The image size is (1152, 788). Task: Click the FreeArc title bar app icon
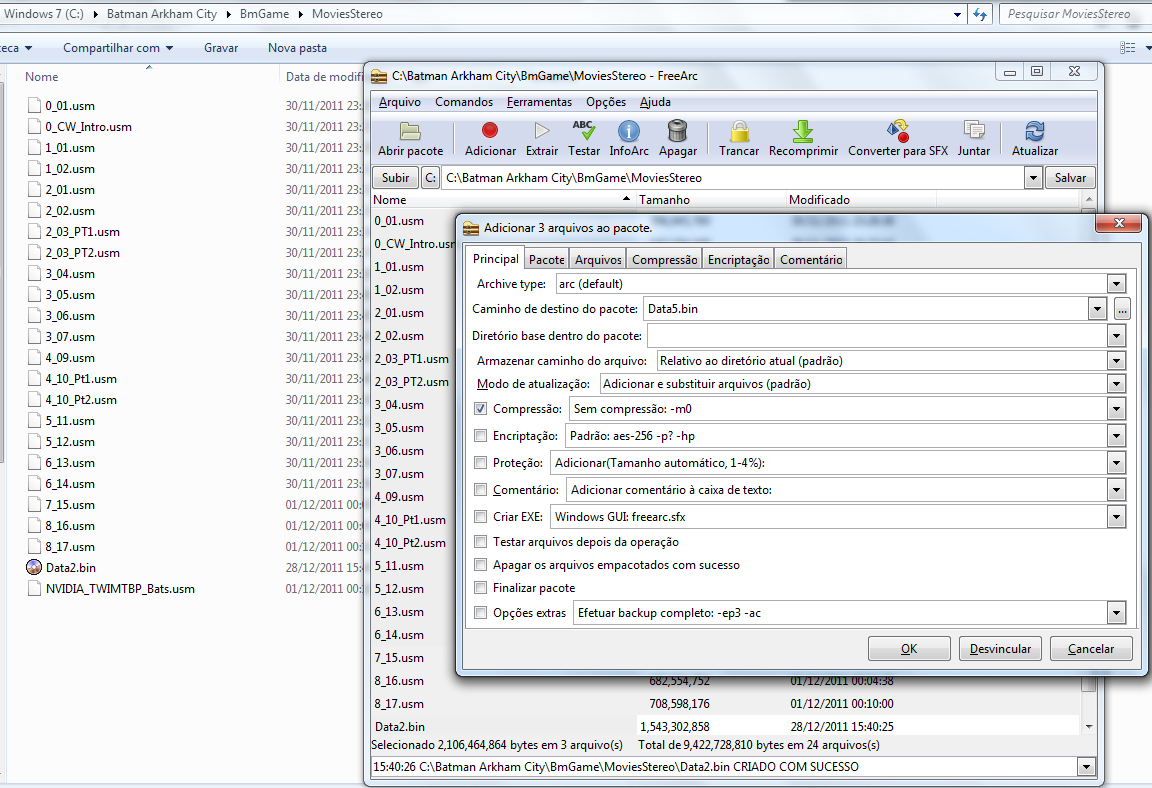(378, 76)
